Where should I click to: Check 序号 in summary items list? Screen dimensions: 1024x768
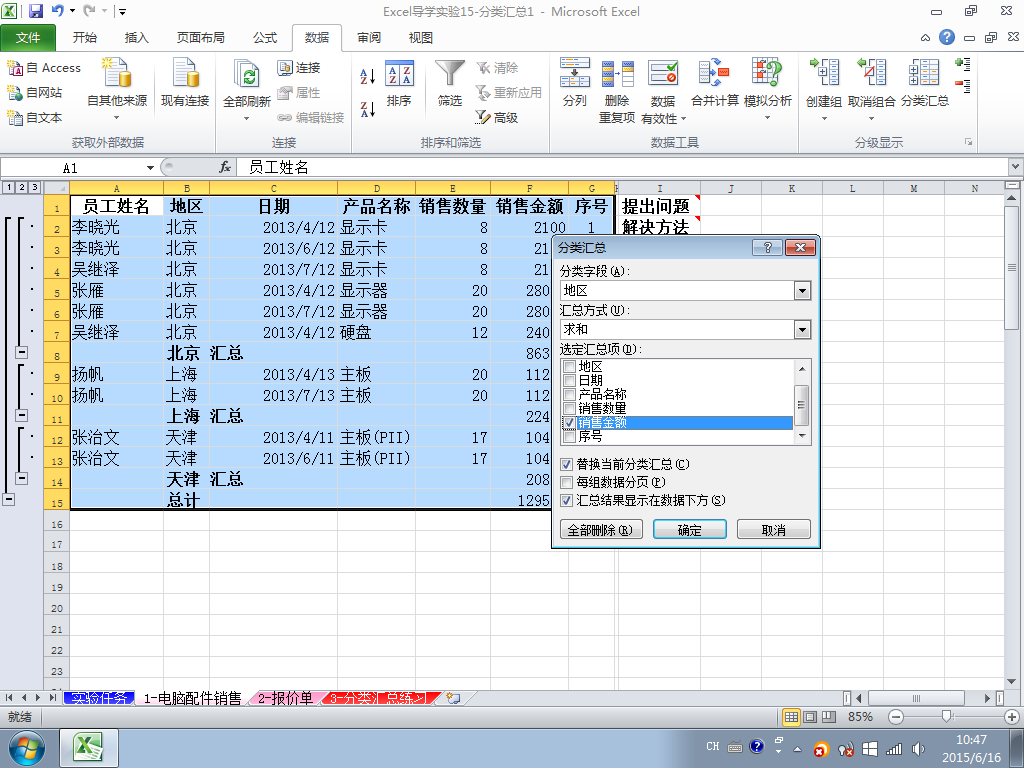coord(569,437)
